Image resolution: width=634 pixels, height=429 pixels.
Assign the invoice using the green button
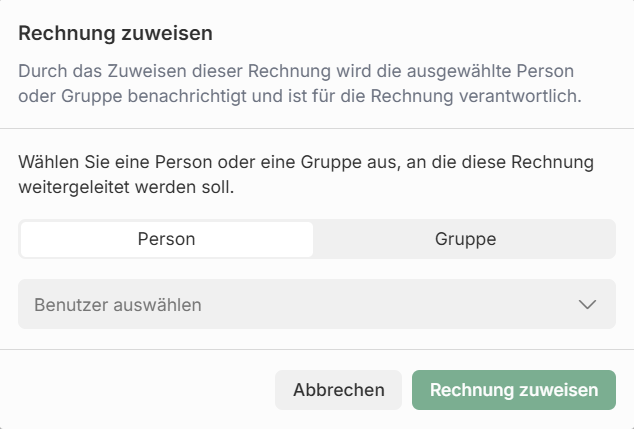coord(514,390)
